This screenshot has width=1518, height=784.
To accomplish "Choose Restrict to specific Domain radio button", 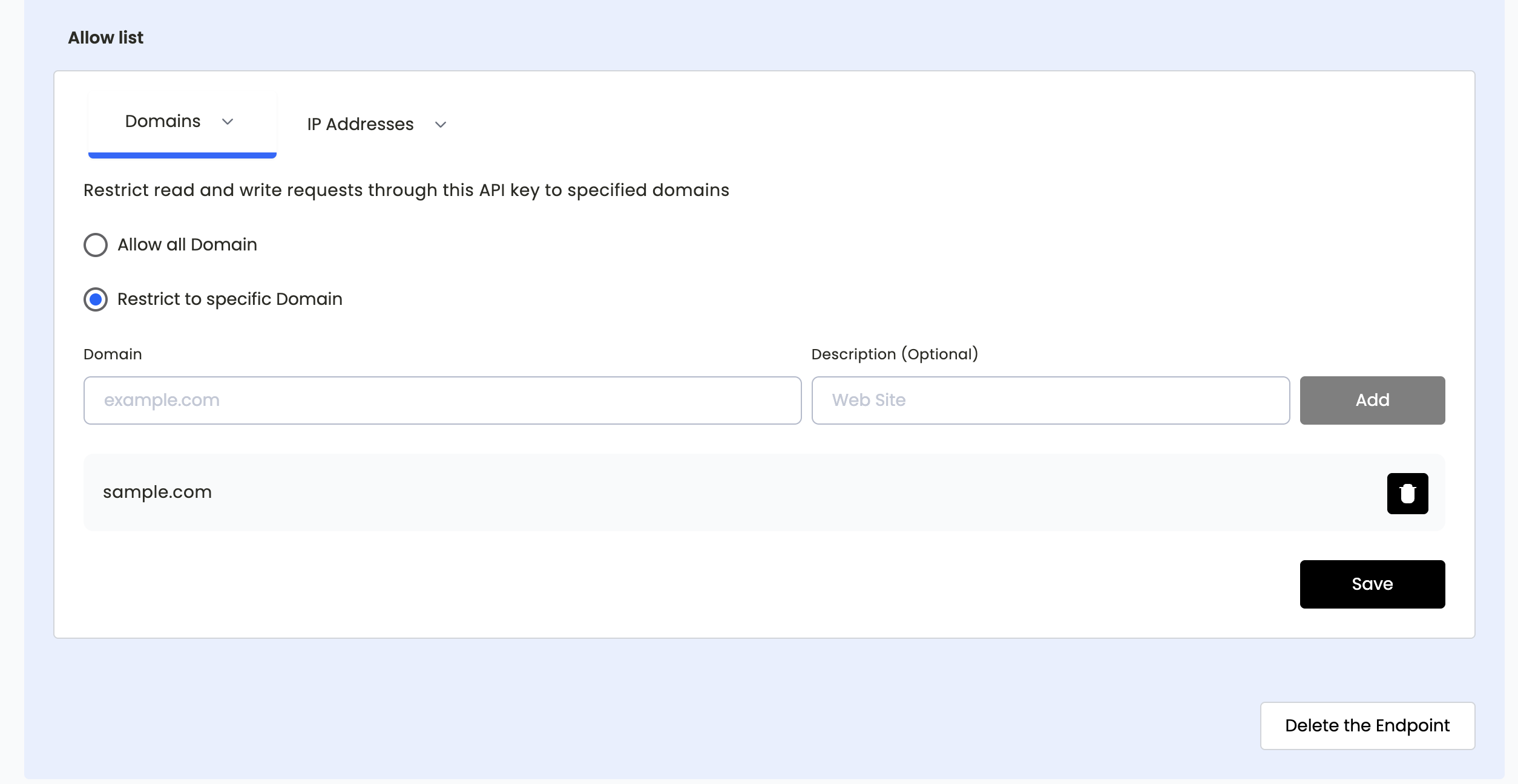I will tap(96, 299).
